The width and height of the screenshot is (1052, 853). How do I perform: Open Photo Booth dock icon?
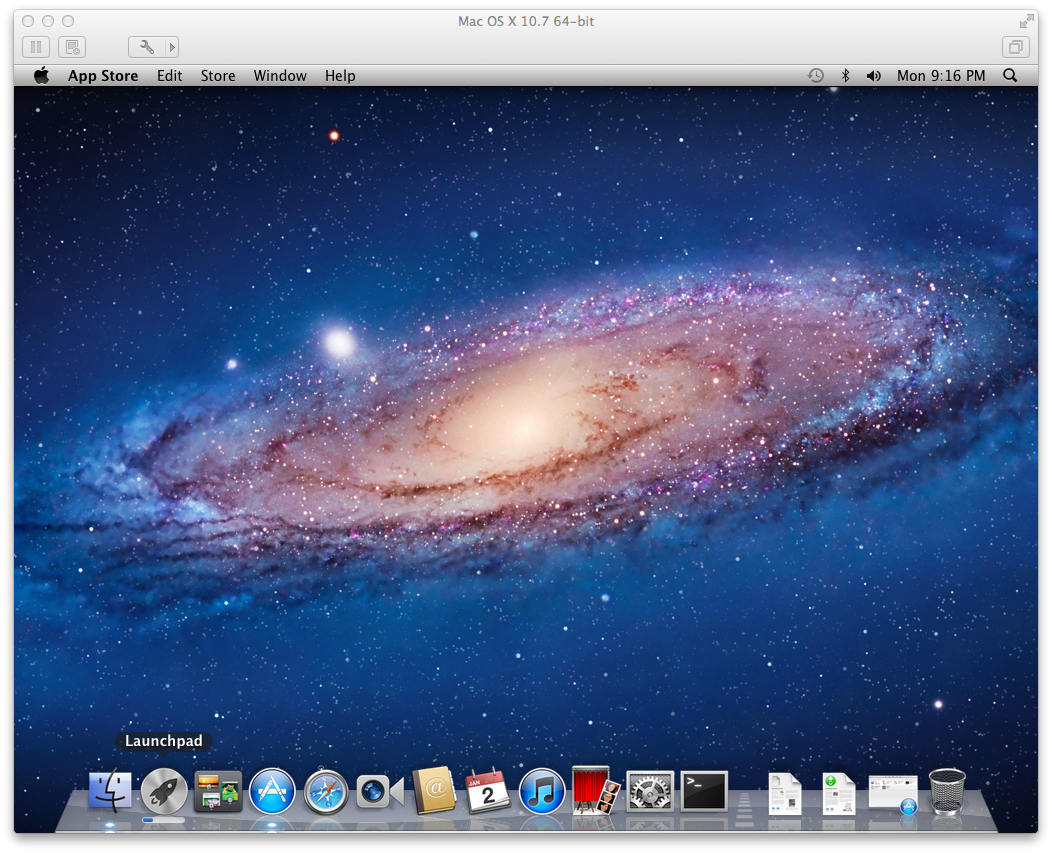pos(596,791)
